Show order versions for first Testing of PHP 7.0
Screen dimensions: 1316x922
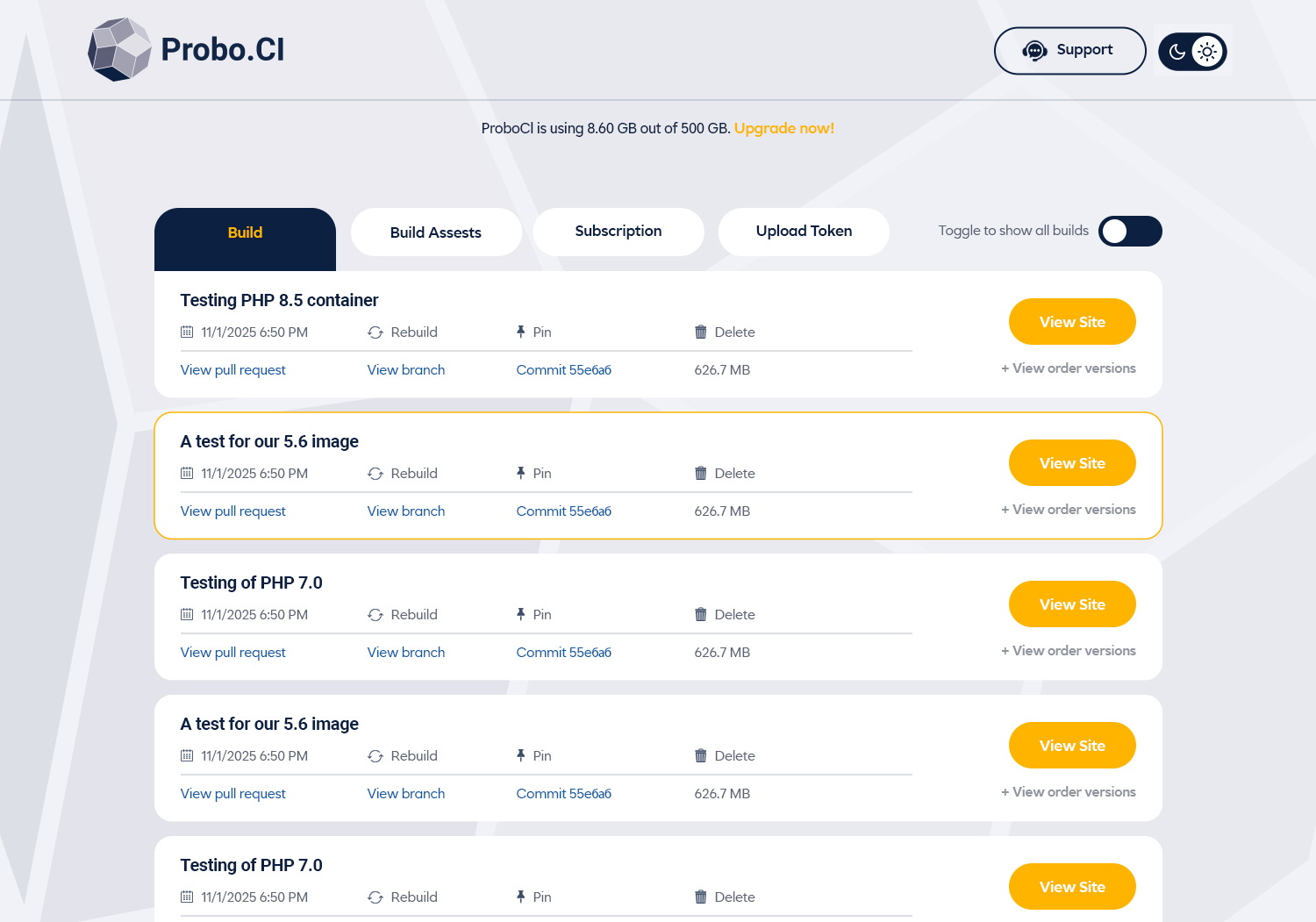point(1068,651)
